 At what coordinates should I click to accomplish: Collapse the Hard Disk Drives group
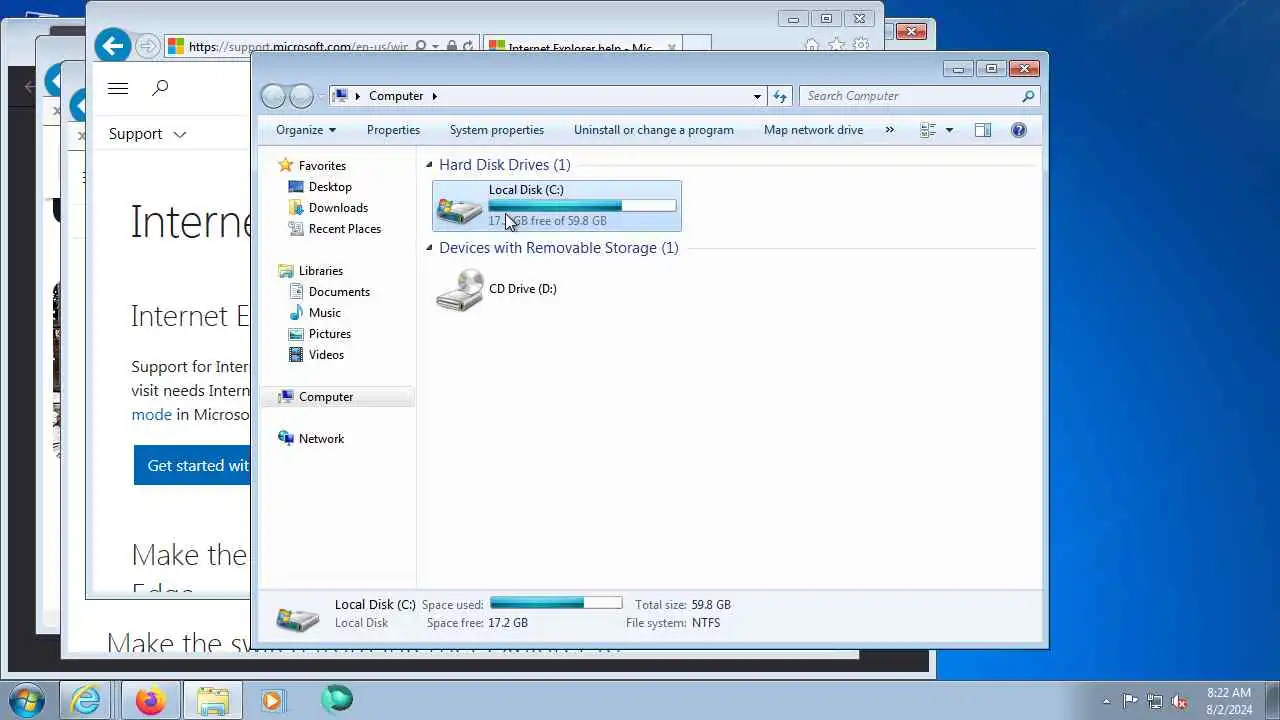pos(430,165)
